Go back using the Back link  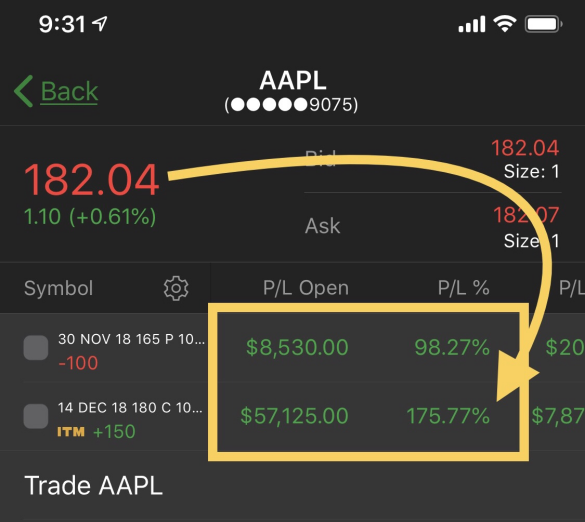(69, 91)
